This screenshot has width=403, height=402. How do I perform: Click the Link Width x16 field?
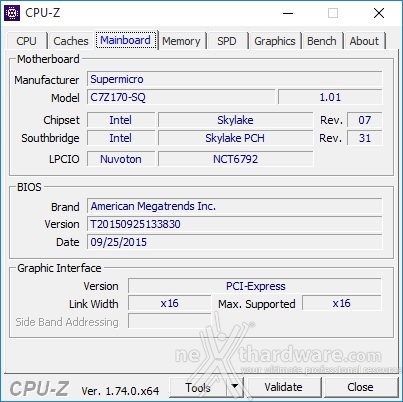pyautogui.click(x=169, y=303)
